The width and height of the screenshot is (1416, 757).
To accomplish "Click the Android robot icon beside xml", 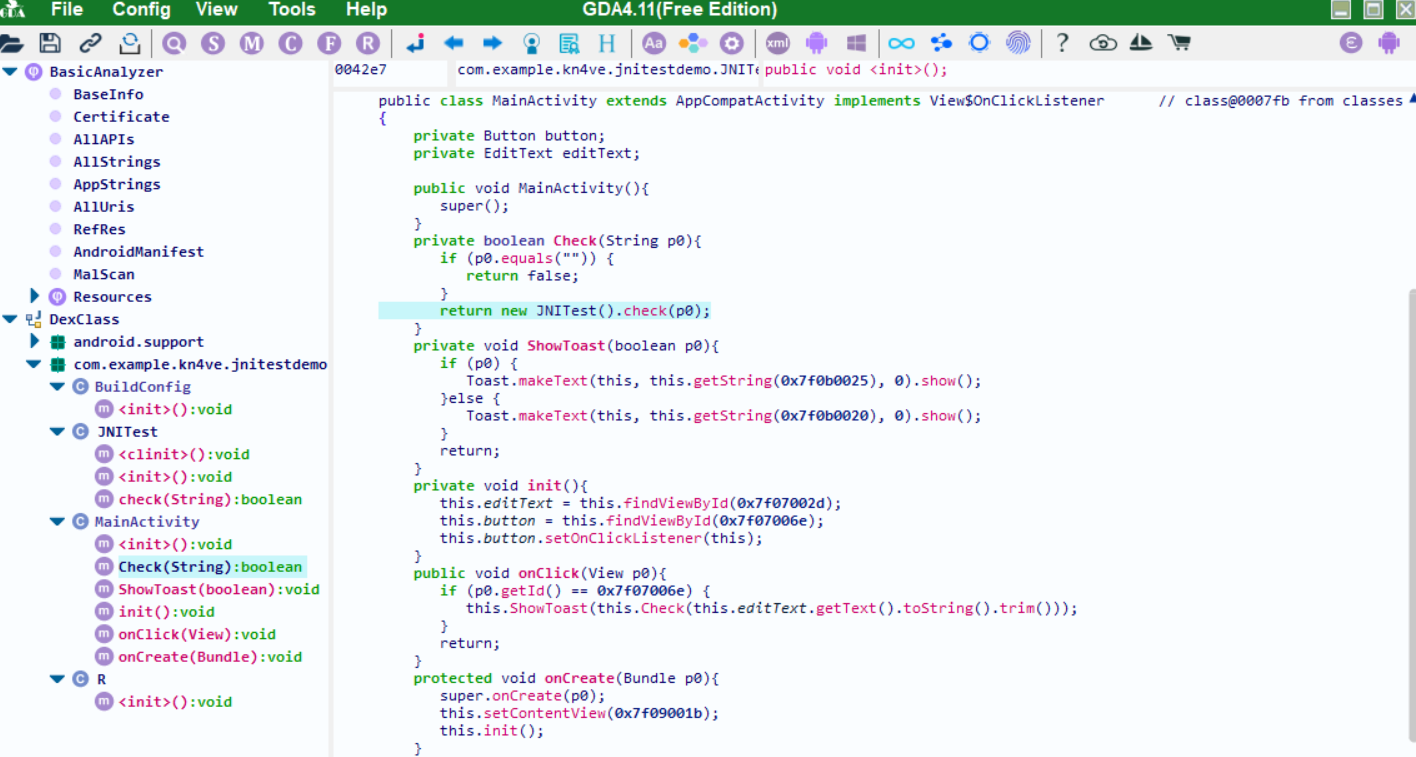I will point(817,43).
